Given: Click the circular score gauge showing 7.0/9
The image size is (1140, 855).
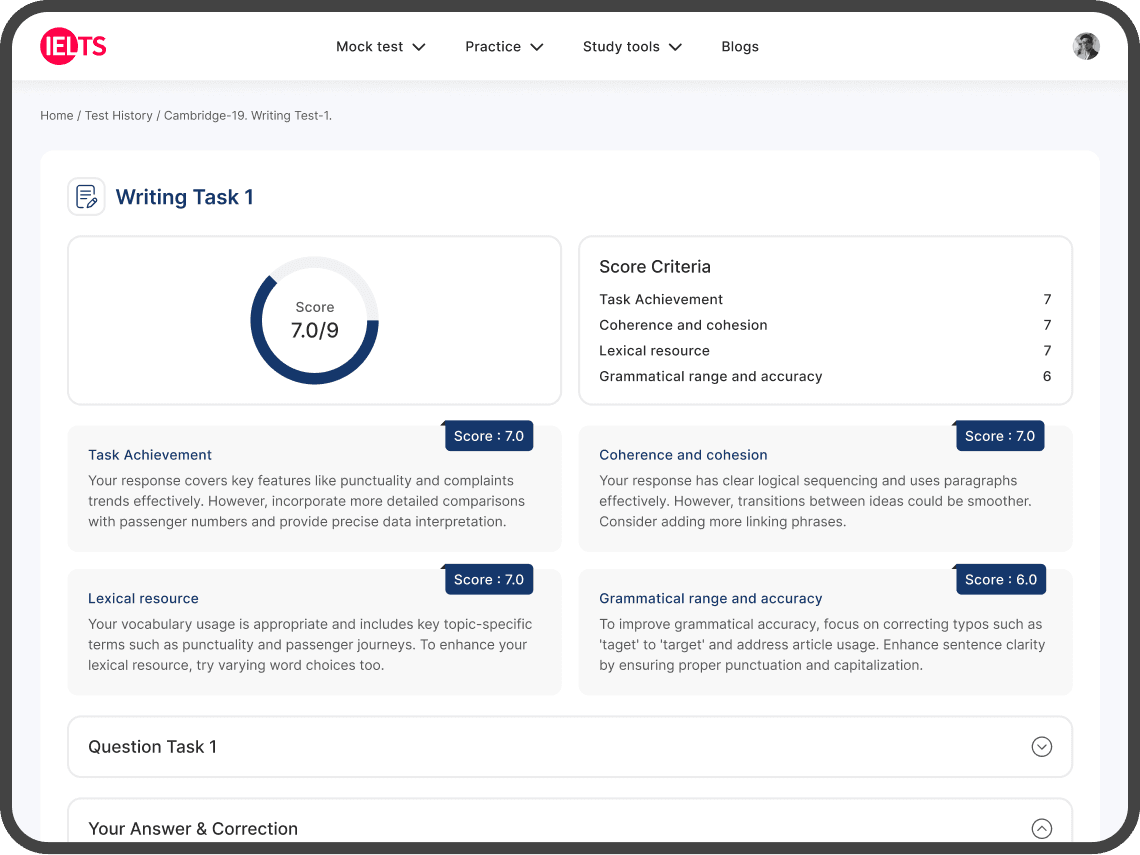Looking at the screenshot, I should tap(314, 319).
